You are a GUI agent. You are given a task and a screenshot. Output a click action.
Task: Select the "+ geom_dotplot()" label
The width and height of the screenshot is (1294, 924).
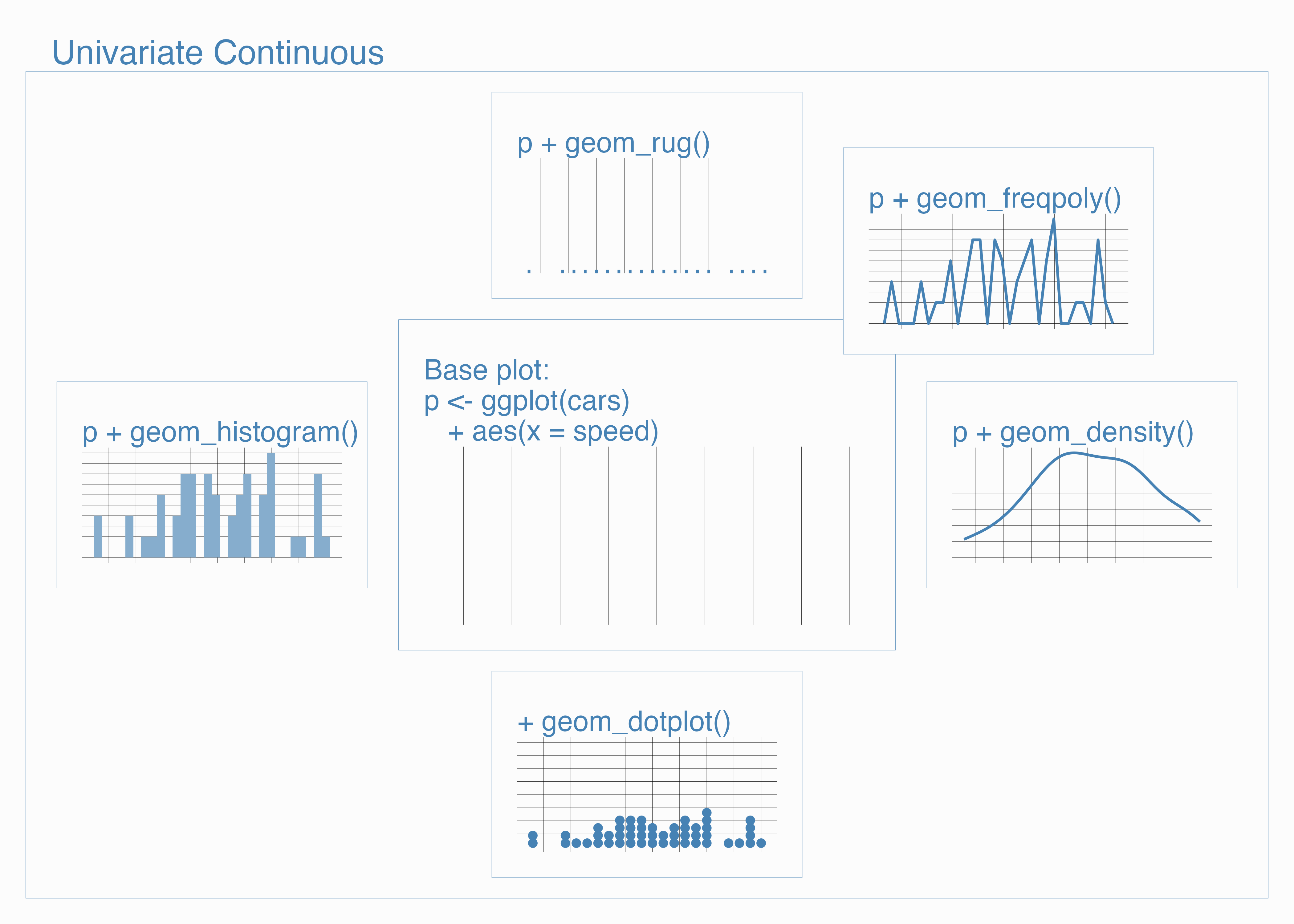(624, 722)
